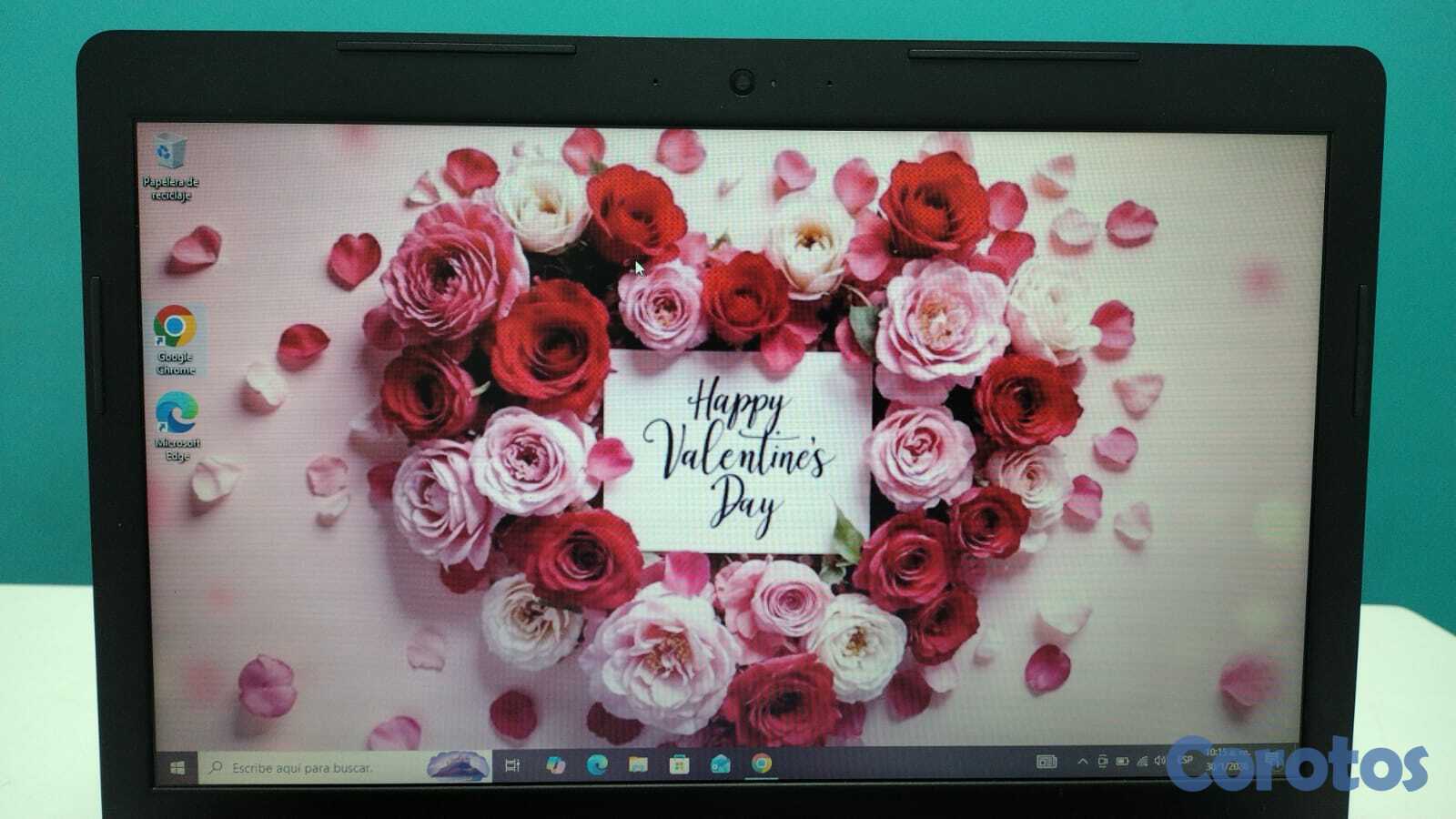Image resolution: width=1456 pixels, height=819 pixels.
Task: Open the battery status indicator
Action: click(1122, 762)
